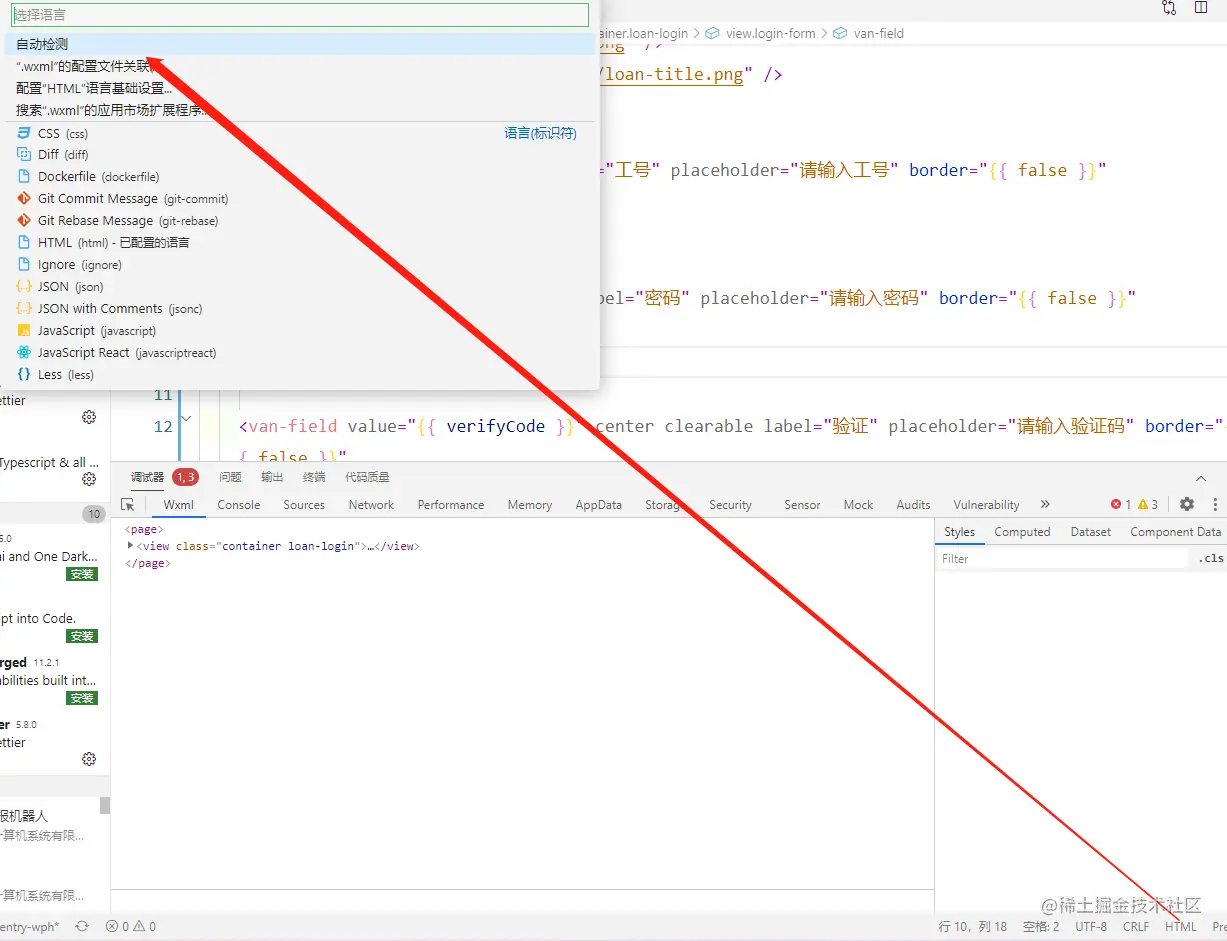This screenshot has width=1227, height=941.
Task: Select the 自动检测 language option
Action: 300,44
